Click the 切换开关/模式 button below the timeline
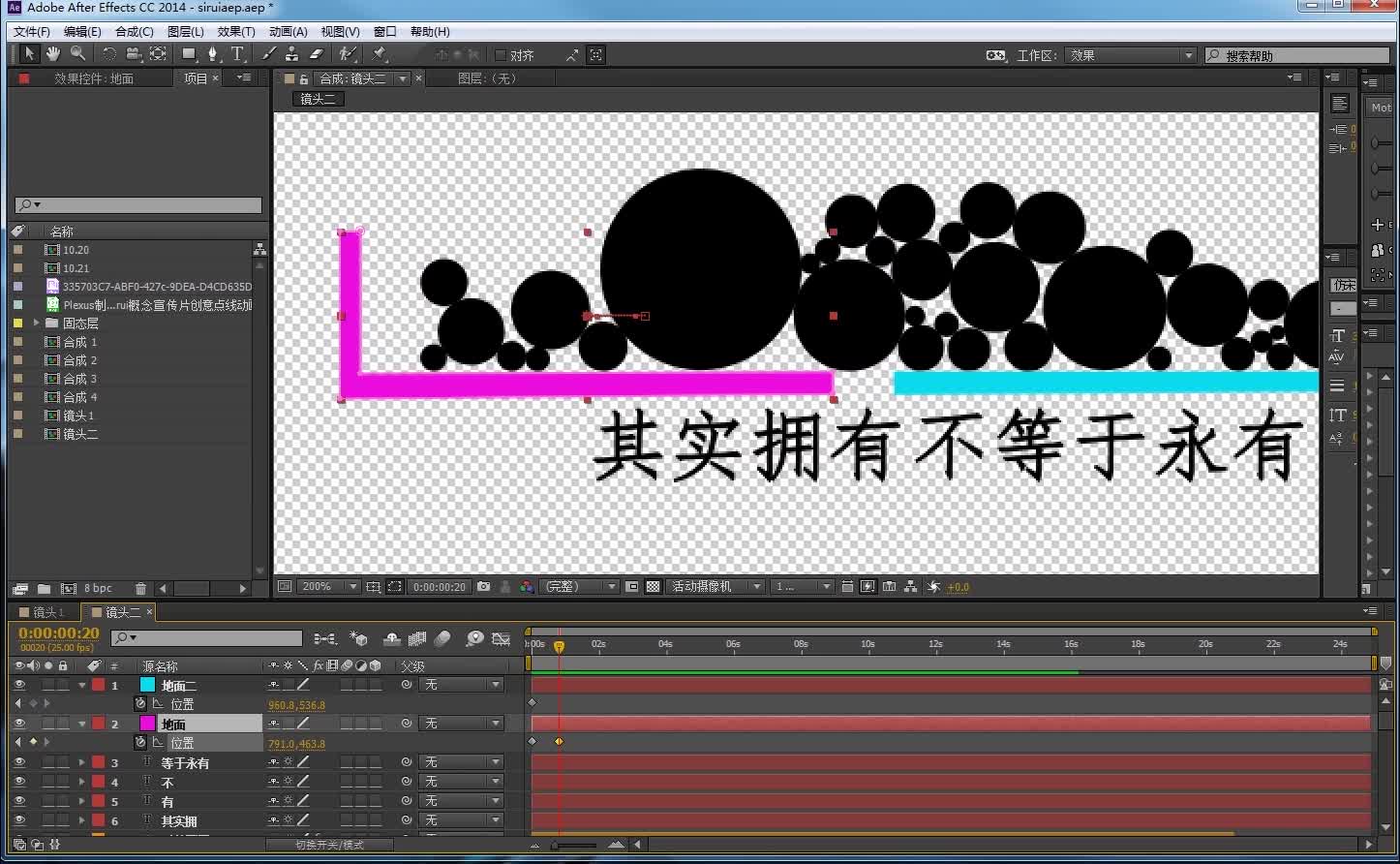Viewport: 1400px width, 864px height. coord(329,845)
